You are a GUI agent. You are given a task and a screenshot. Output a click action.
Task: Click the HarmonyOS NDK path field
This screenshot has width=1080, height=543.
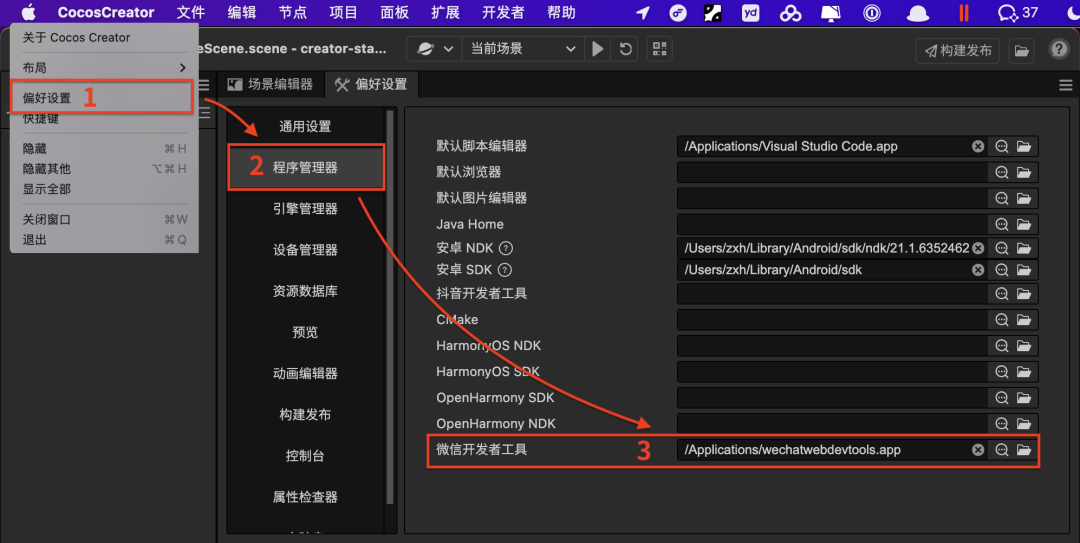coord(832,346)
